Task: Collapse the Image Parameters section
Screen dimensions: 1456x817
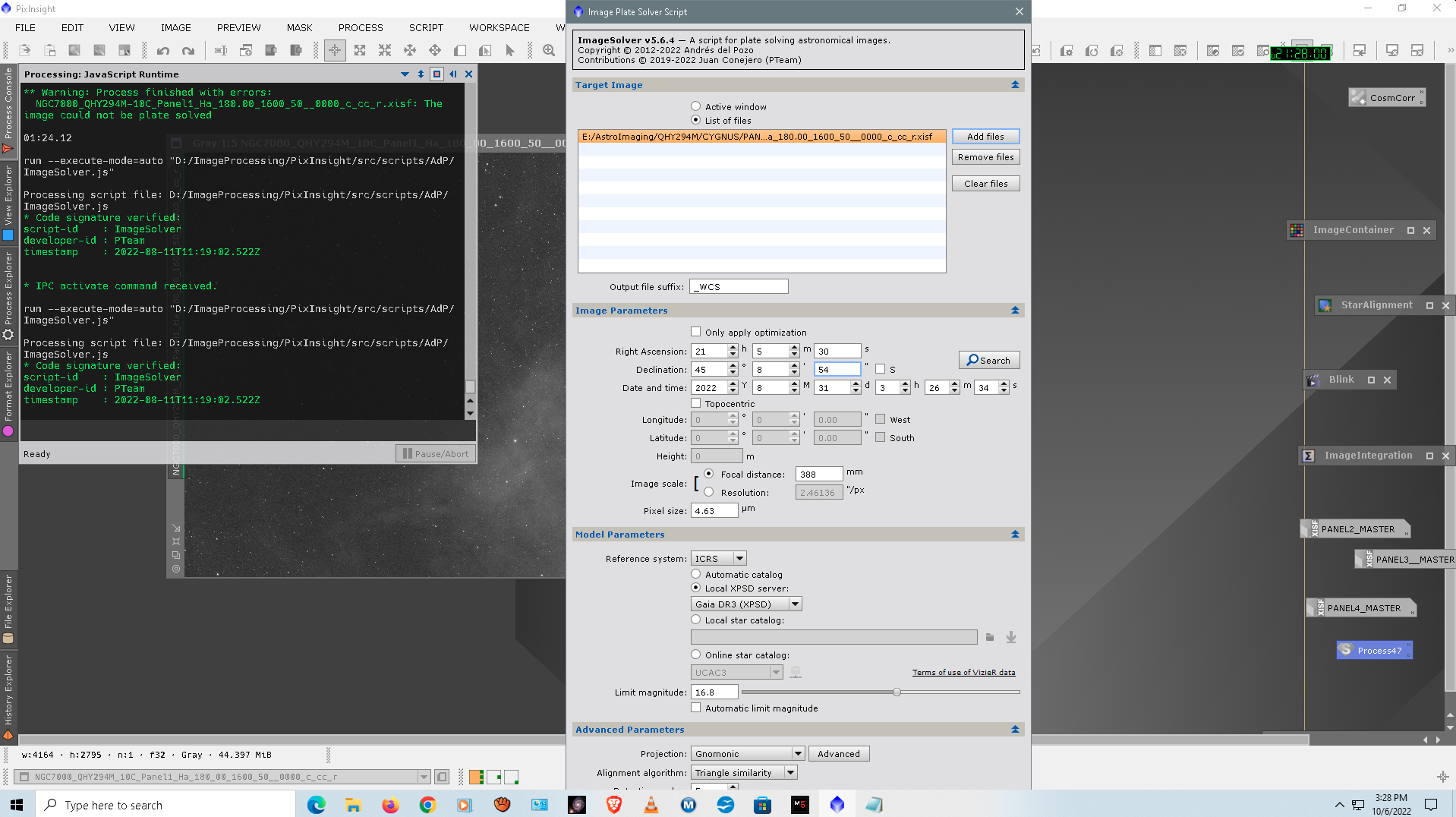Action: coord(1015,311)
